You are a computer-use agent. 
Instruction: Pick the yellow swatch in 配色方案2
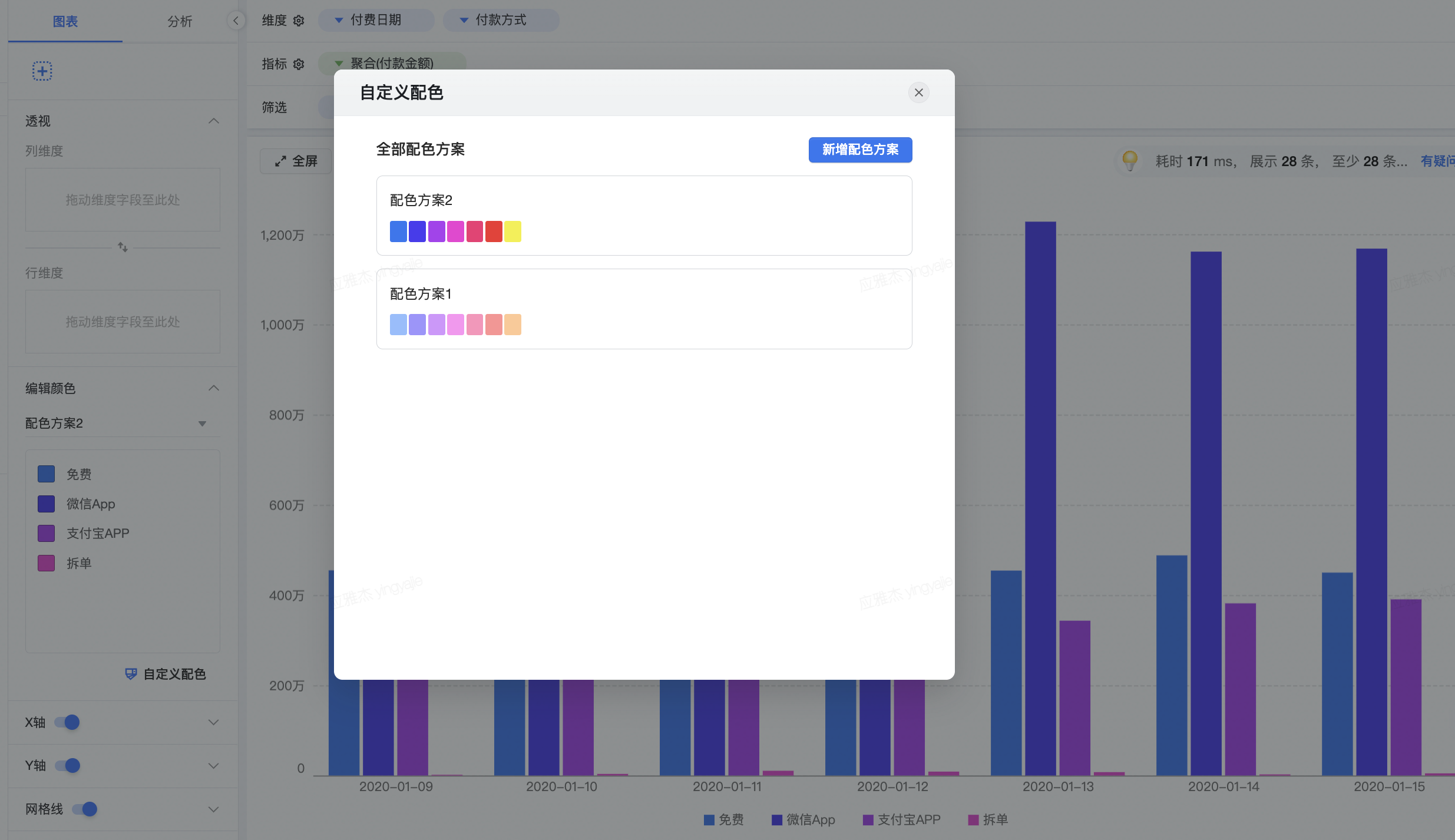point(512,232)
